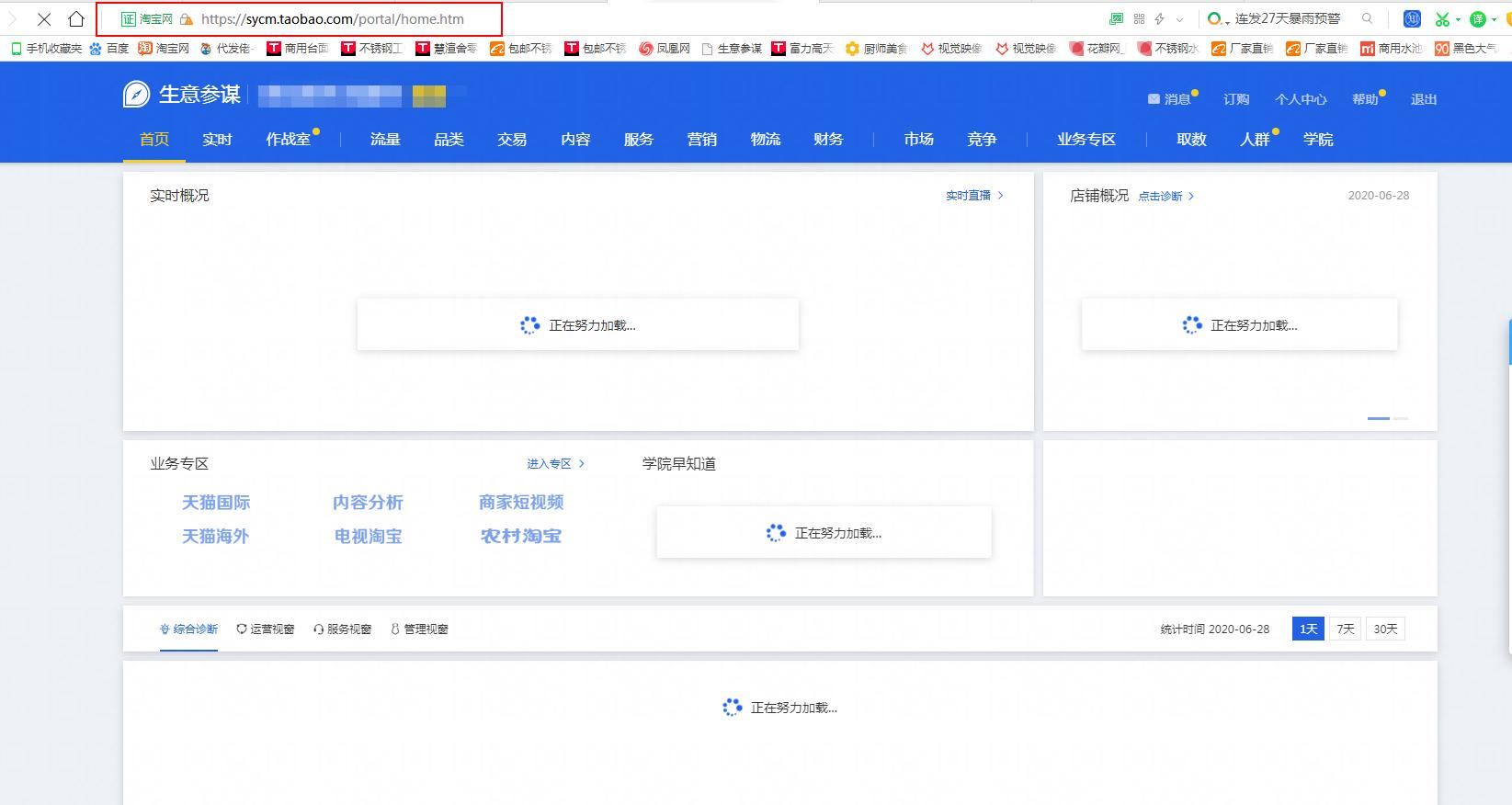Click the security warning lock icon
This screenshot has width=1512, height=805.
(187, 18)
